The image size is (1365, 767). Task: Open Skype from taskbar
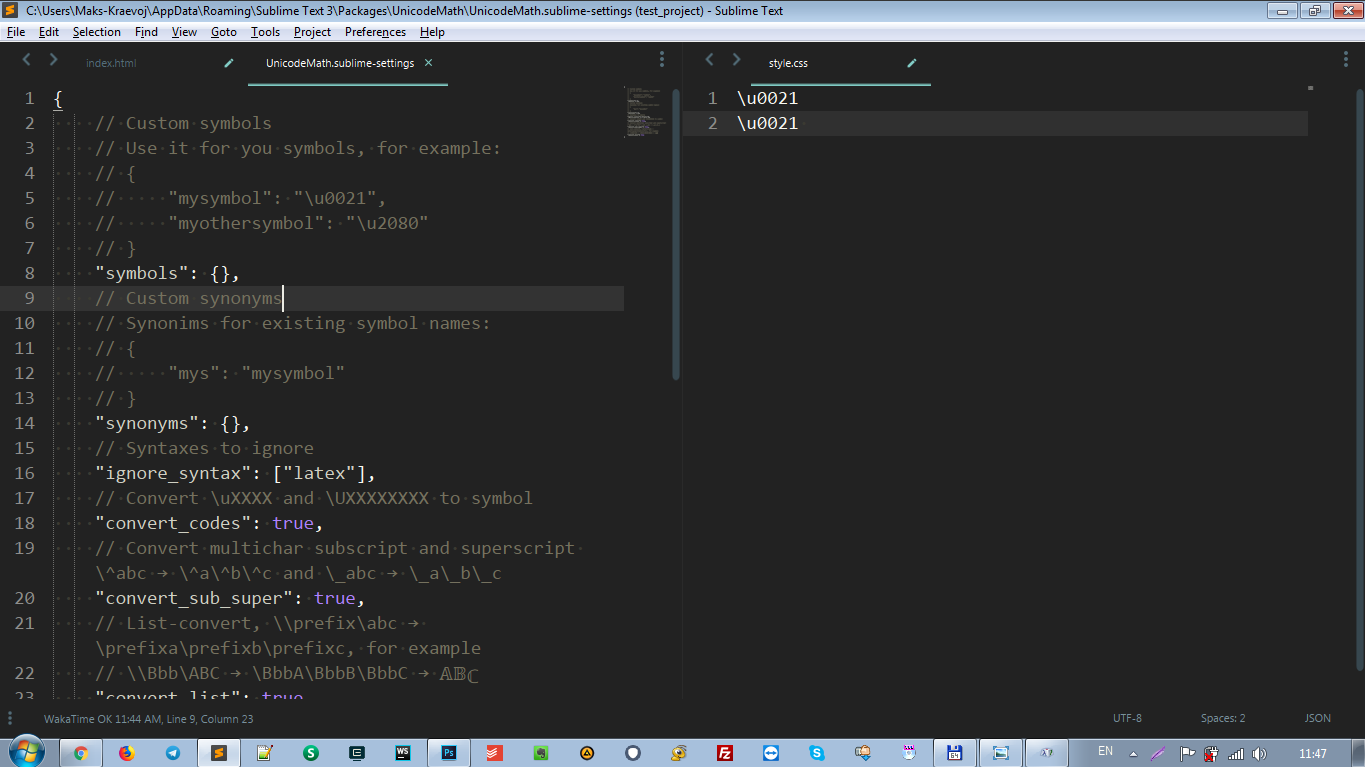tap(817, 753)
